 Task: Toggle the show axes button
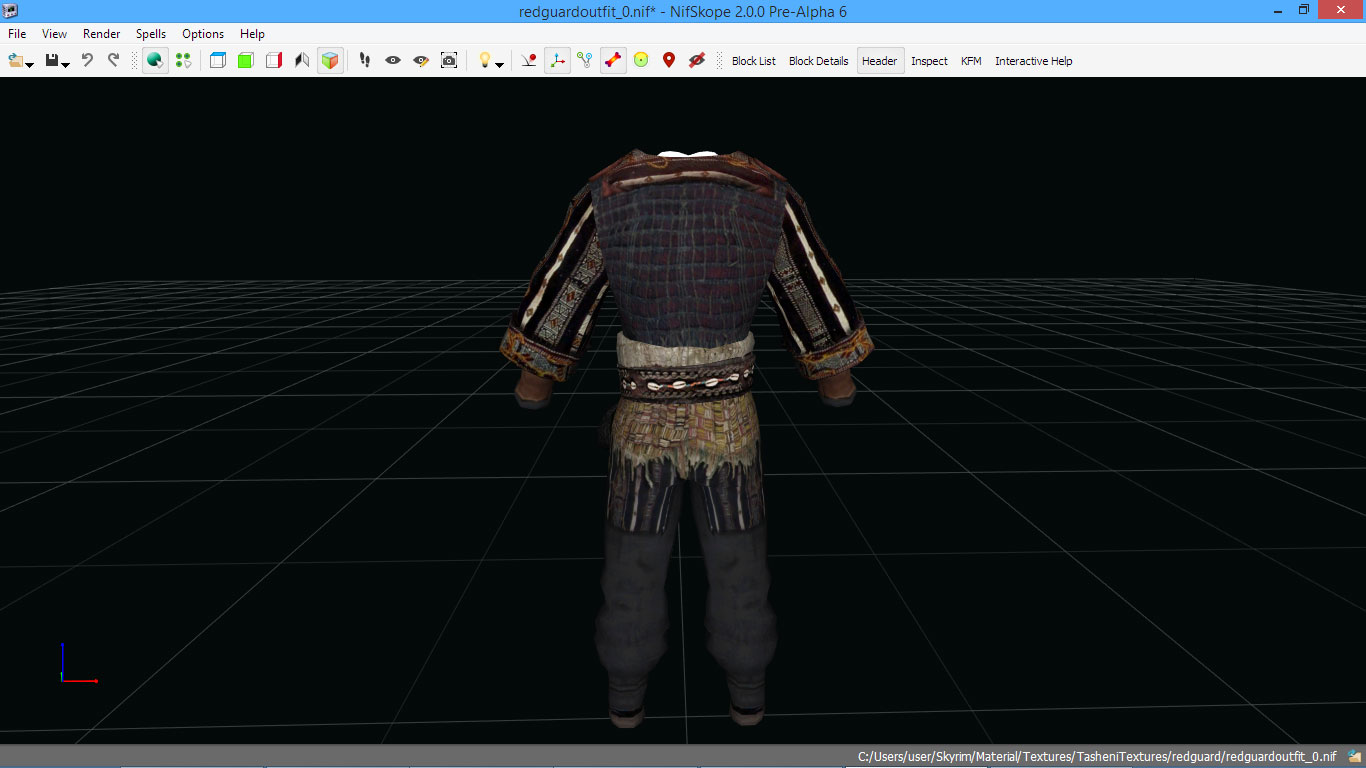557,61
